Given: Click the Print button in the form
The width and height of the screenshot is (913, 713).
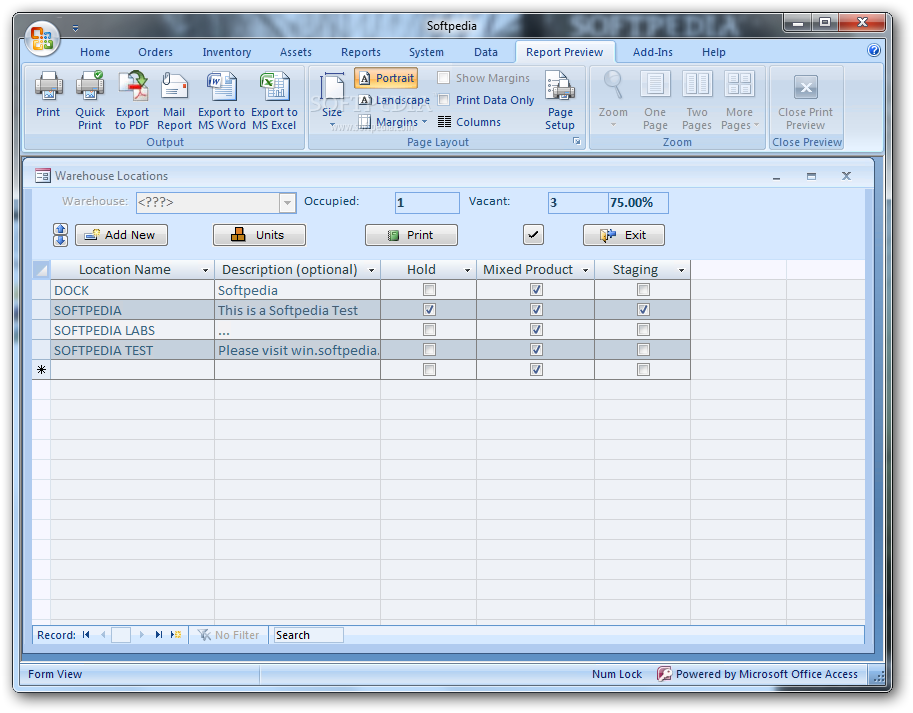Looking at the screenshot, I should [411, 235].
